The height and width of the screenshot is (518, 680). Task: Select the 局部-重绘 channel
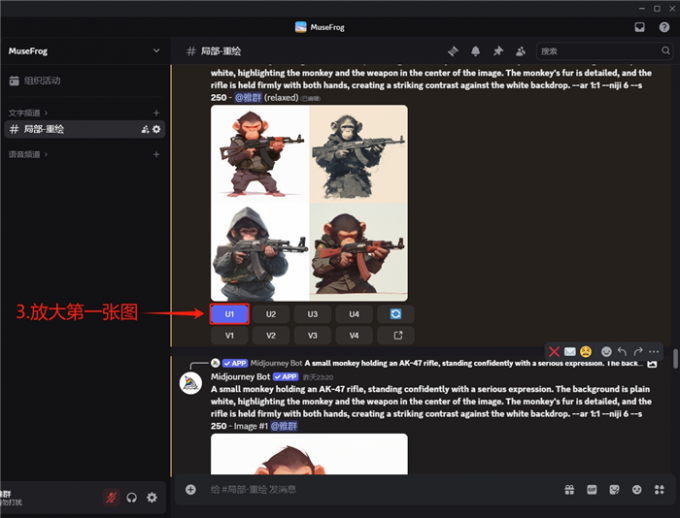point(85,129)
